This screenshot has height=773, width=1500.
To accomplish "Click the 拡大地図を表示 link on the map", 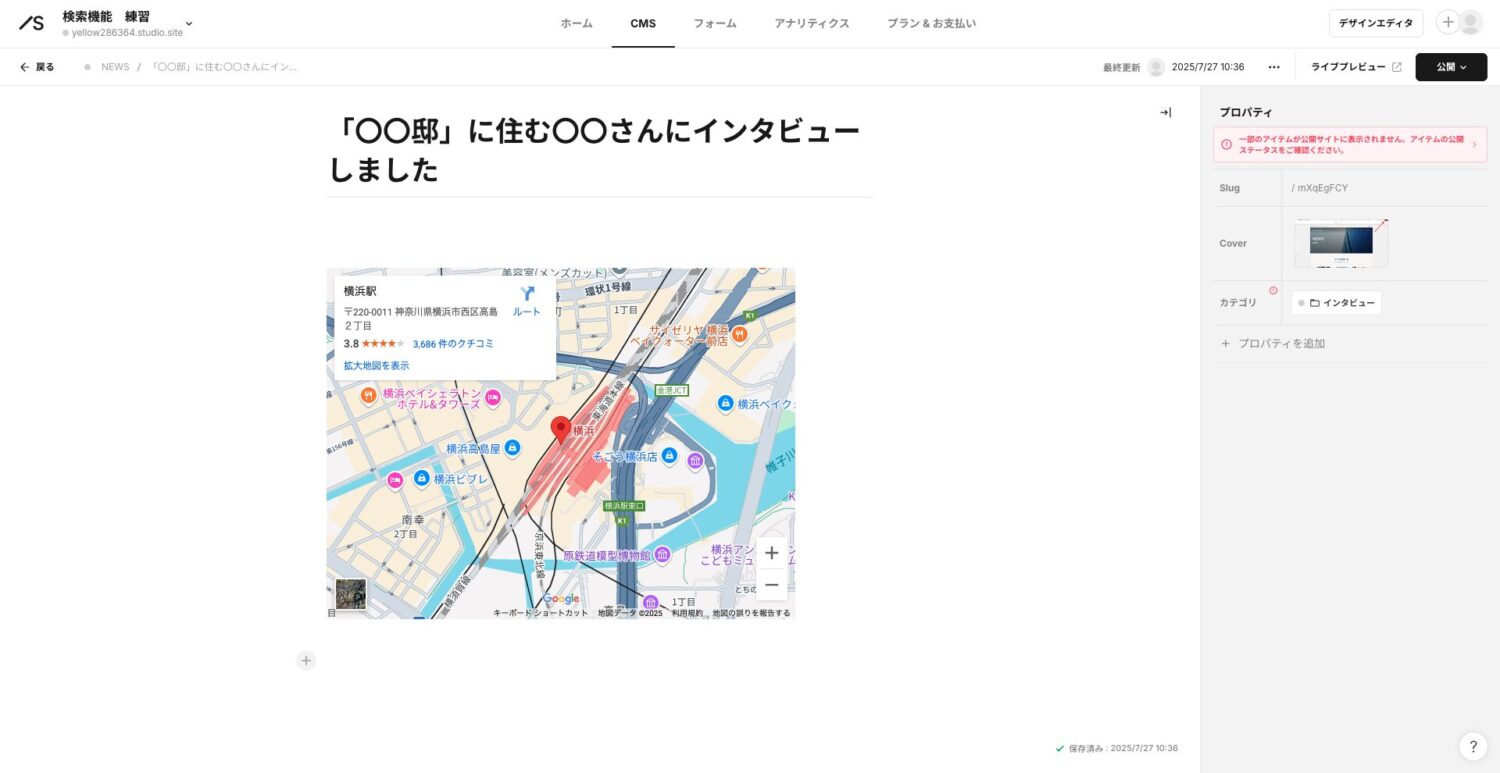I will pyautogui.click(x=376, y=365).
